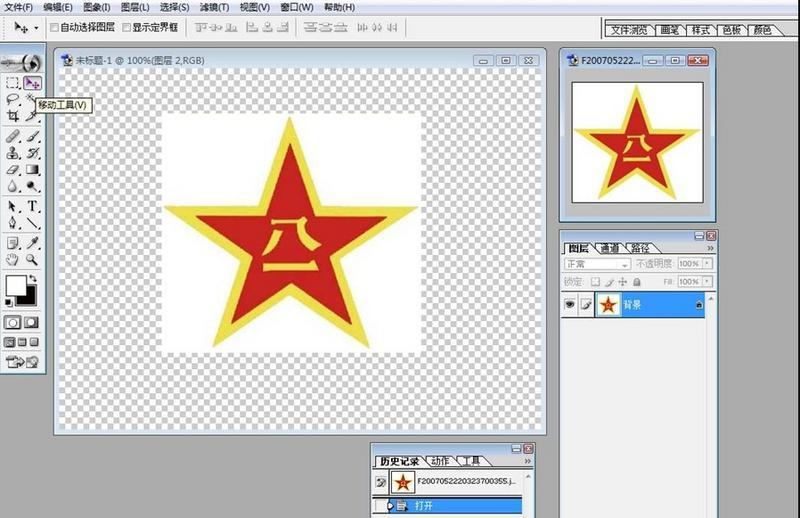Select the Dodge tool
The width and height of the screenshot is (800, 518).
point(32,186)
